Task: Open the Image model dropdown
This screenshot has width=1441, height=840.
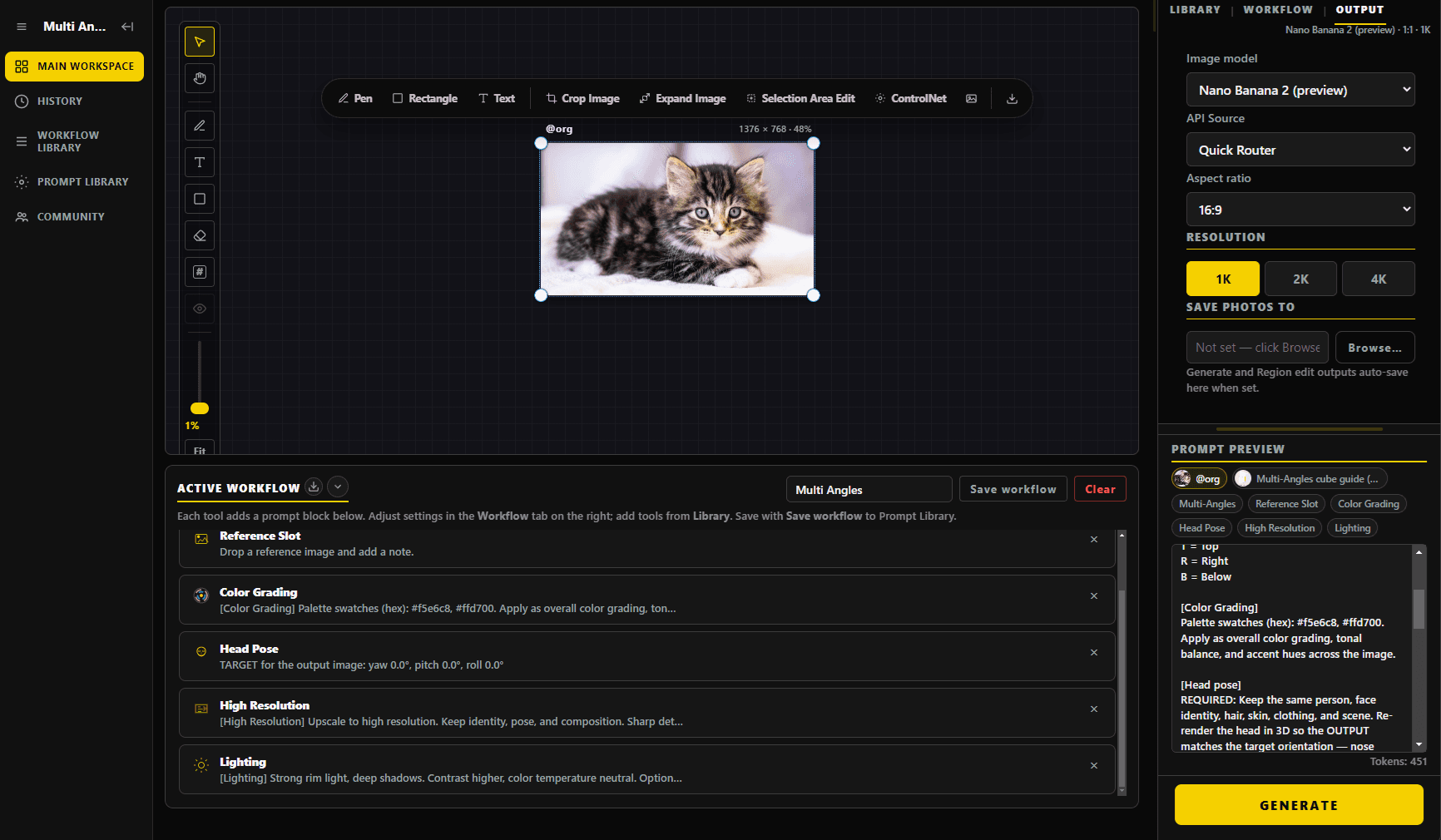Action: click(1300, 90)
